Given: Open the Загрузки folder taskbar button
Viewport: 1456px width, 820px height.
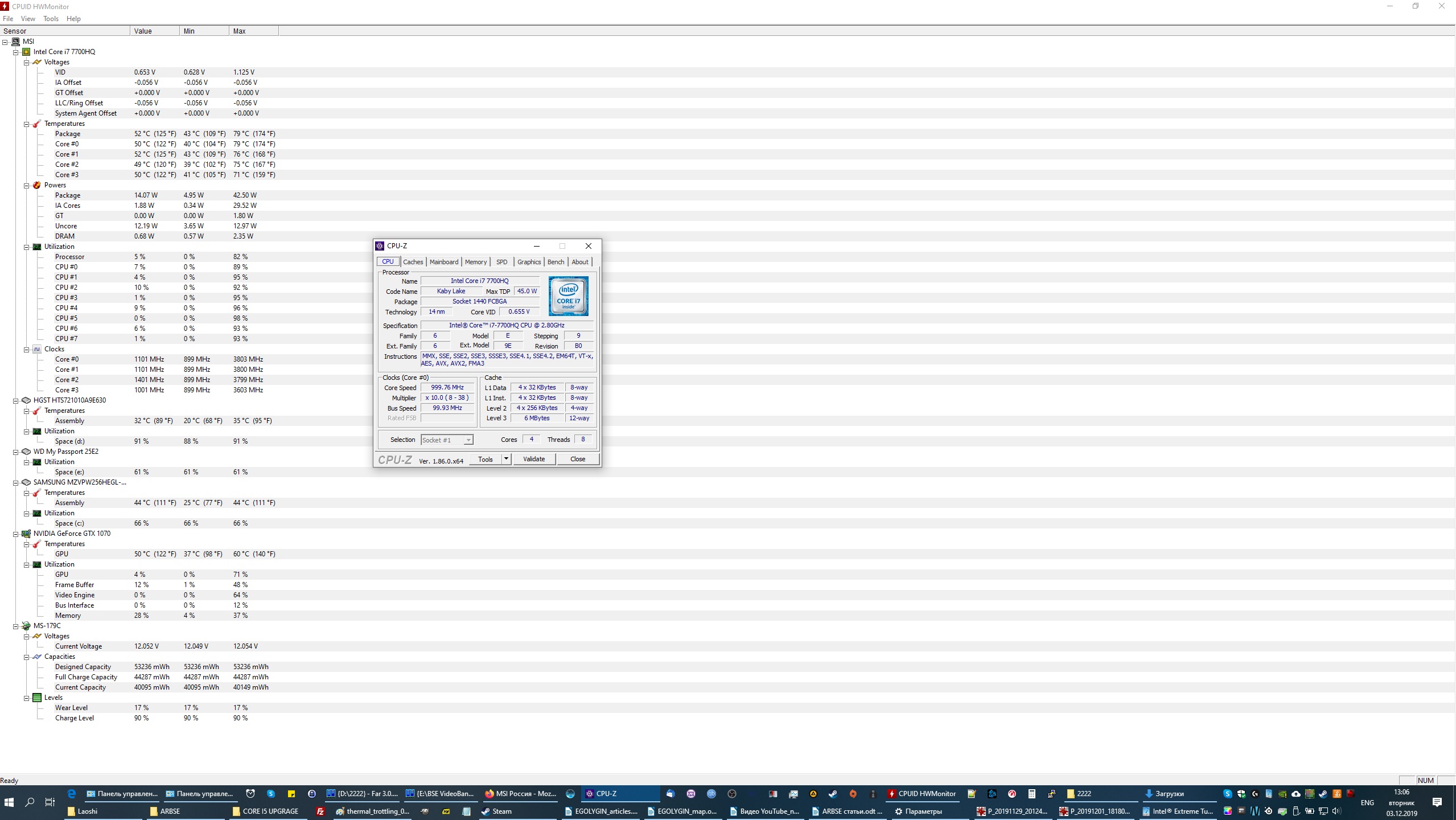Looking at the screenshot, I should coord(1180,794).
